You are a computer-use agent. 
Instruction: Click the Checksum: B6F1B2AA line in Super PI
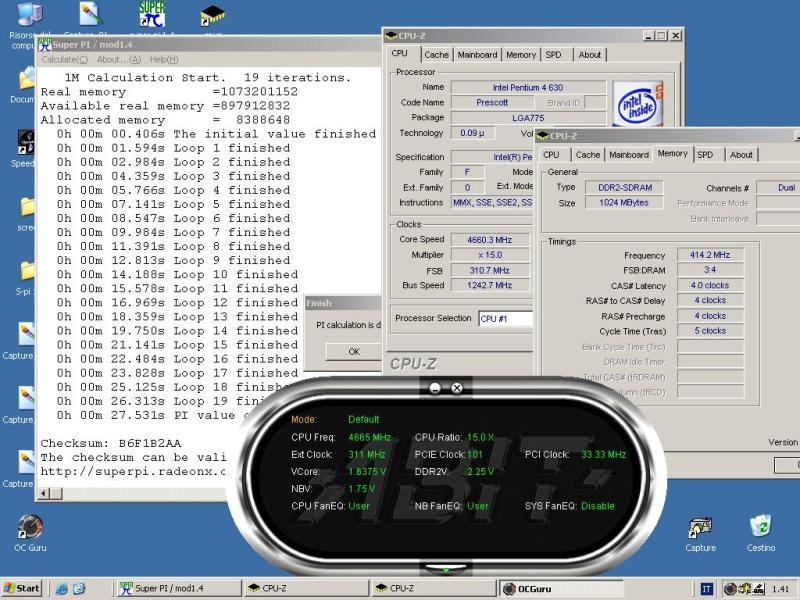(x=111, y=443)
